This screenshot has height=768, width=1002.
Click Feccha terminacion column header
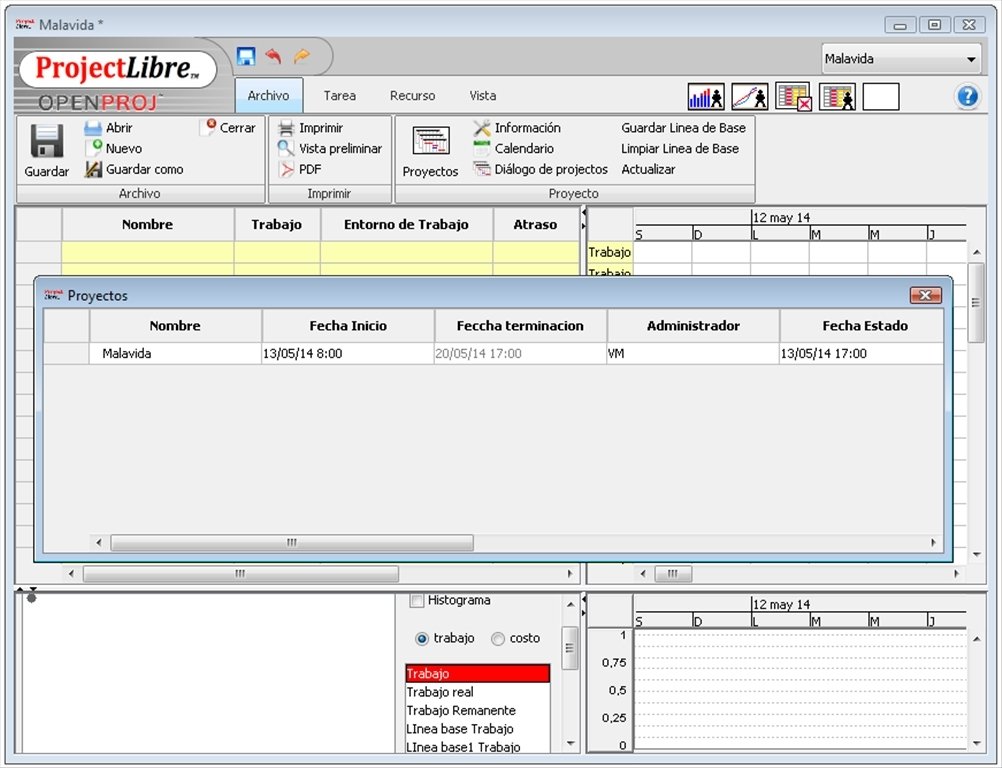point(520,326)
